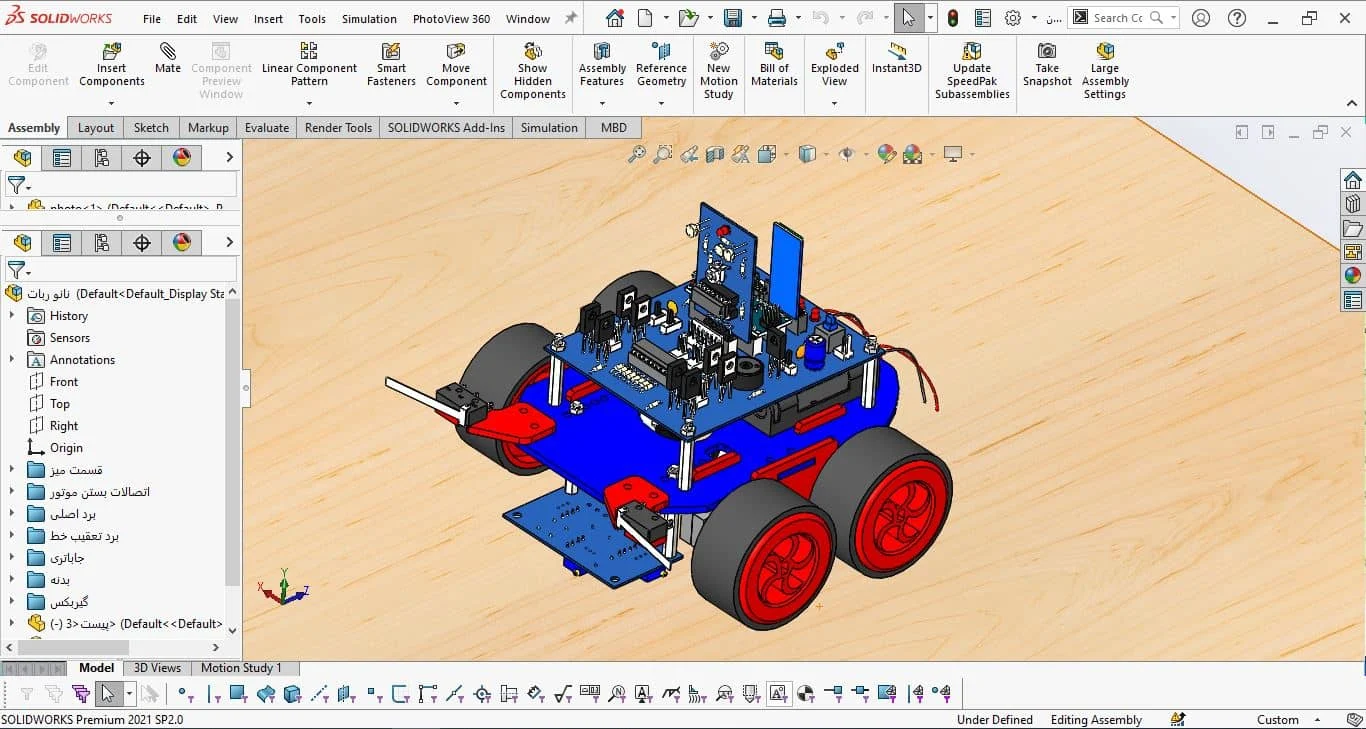
Task: Click the Zoom to Fit icon
Action: pos(637,154)
